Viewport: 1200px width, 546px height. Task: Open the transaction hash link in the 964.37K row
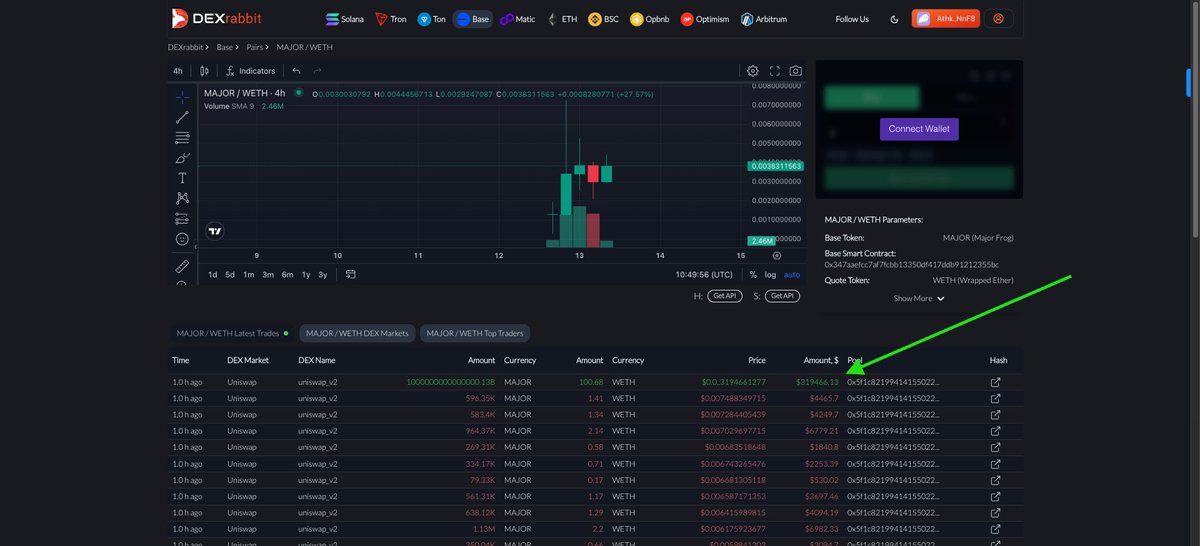point(995,430)
